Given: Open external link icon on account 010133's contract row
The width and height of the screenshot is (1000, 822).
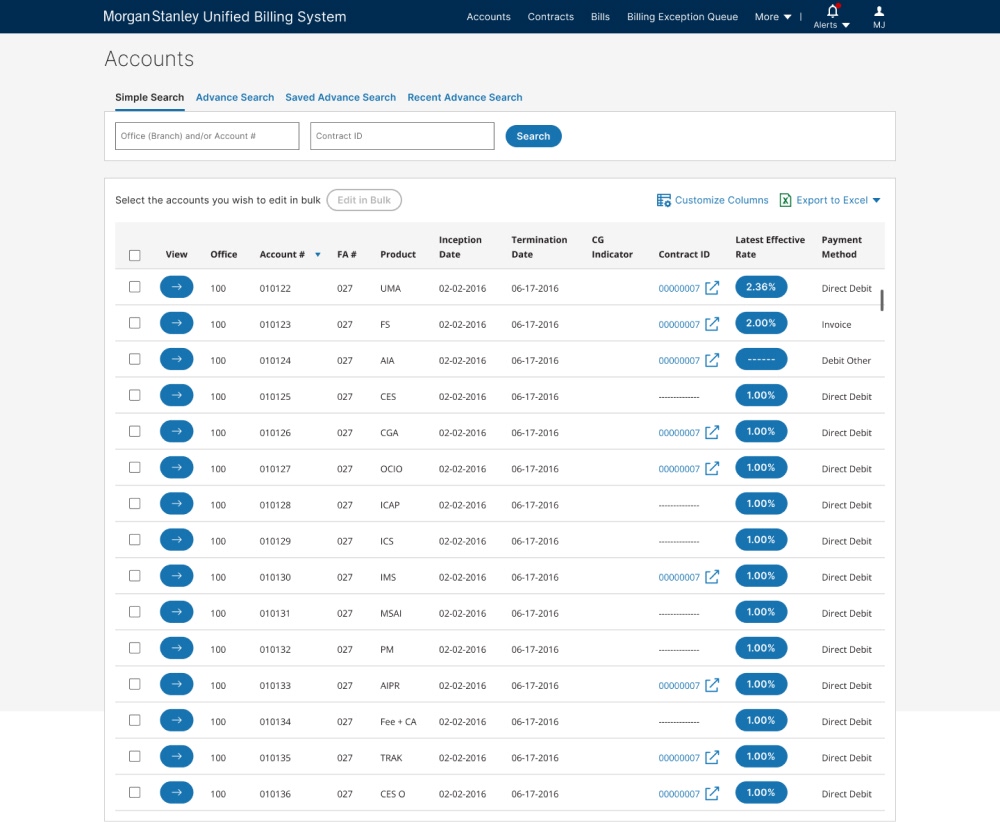Looking at the screenshot, I should coord(711,684).
